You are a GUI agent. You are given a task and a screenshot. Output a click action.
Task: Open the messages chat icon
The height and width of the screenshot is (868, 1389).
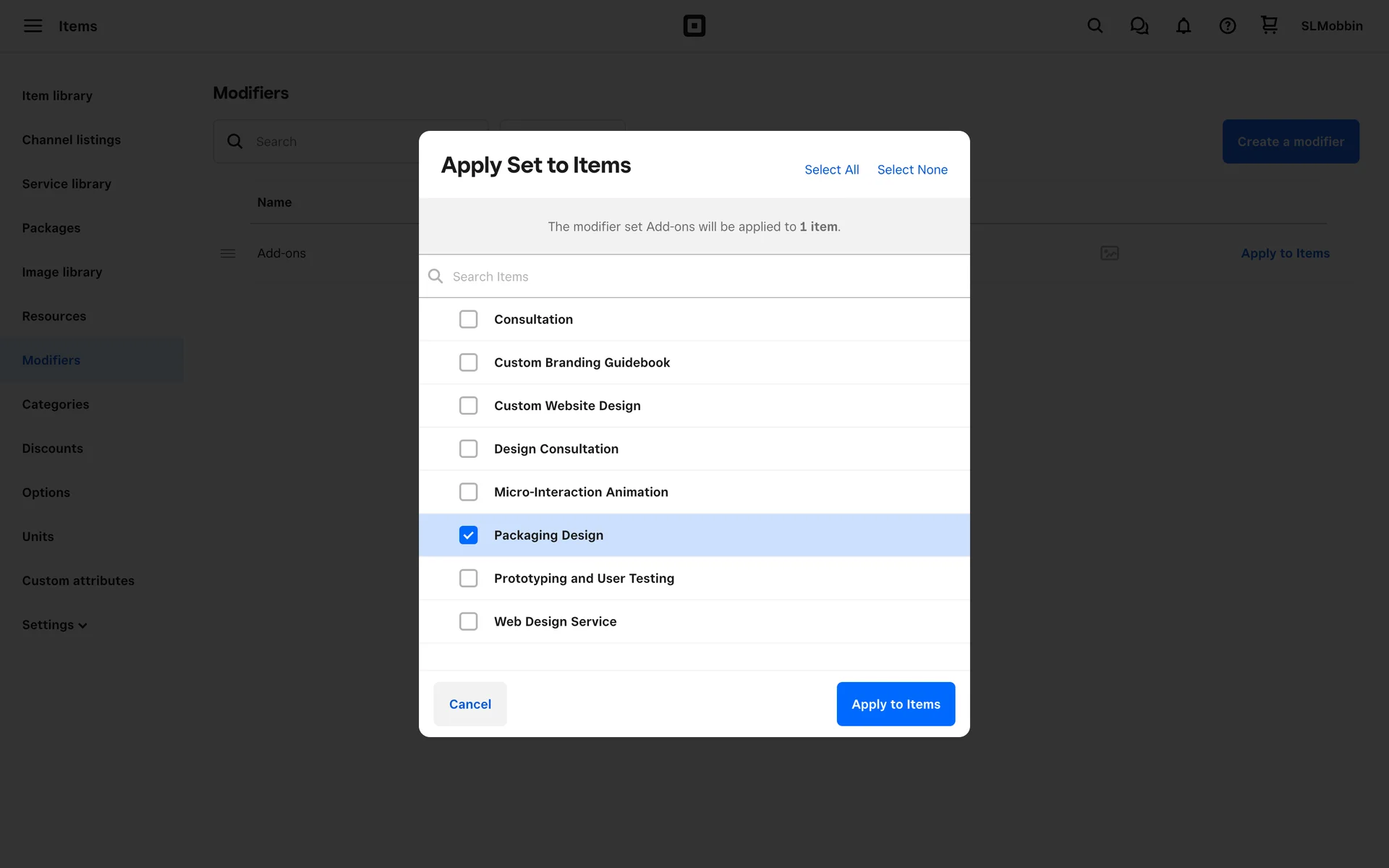tap(1139, 26)
